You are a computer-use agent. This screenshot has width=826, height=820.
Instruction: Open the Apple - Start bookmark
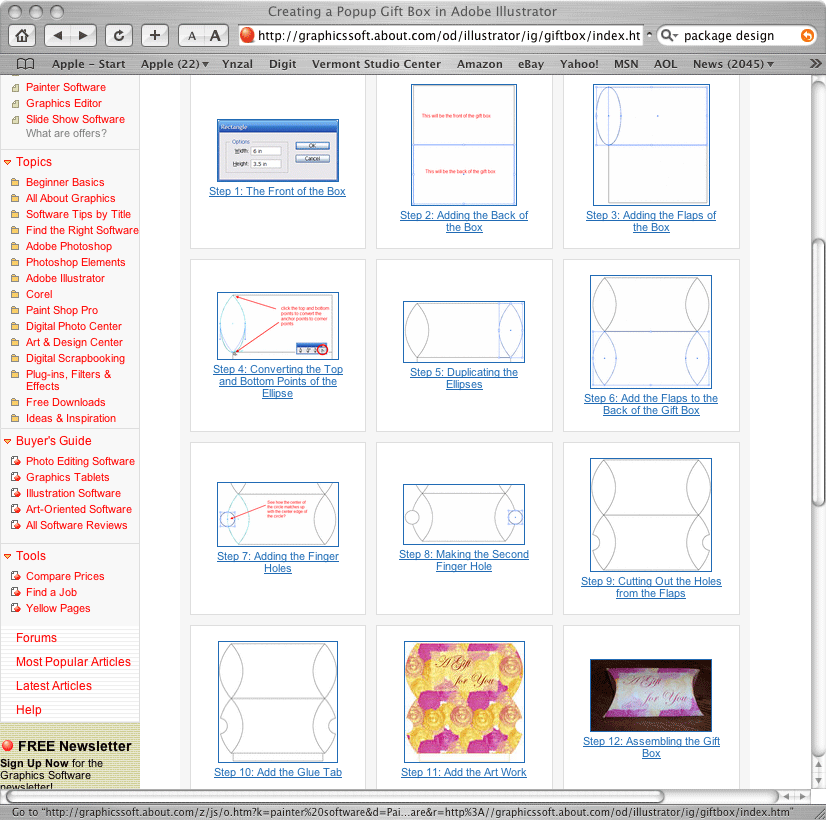click(88, 64)
